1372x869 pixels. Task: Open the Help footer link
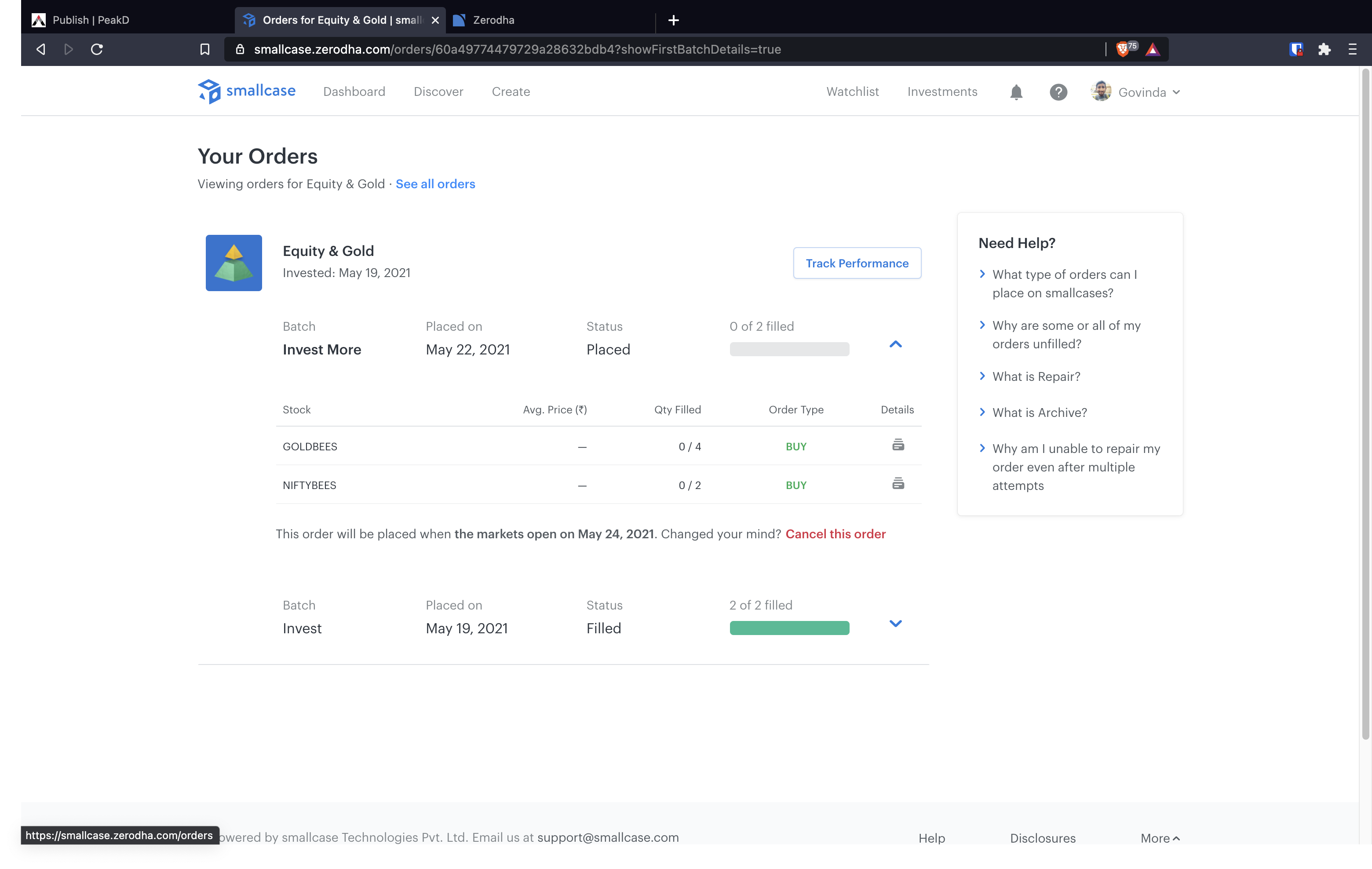point(931,838)
